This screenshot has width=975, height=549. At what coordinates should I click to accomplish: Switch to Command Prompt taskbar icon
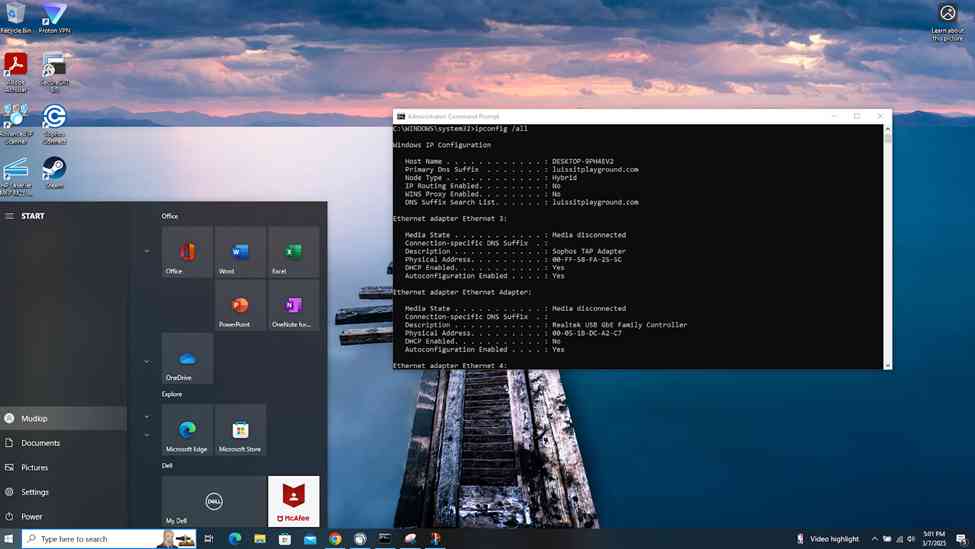(x=385, y=538)
